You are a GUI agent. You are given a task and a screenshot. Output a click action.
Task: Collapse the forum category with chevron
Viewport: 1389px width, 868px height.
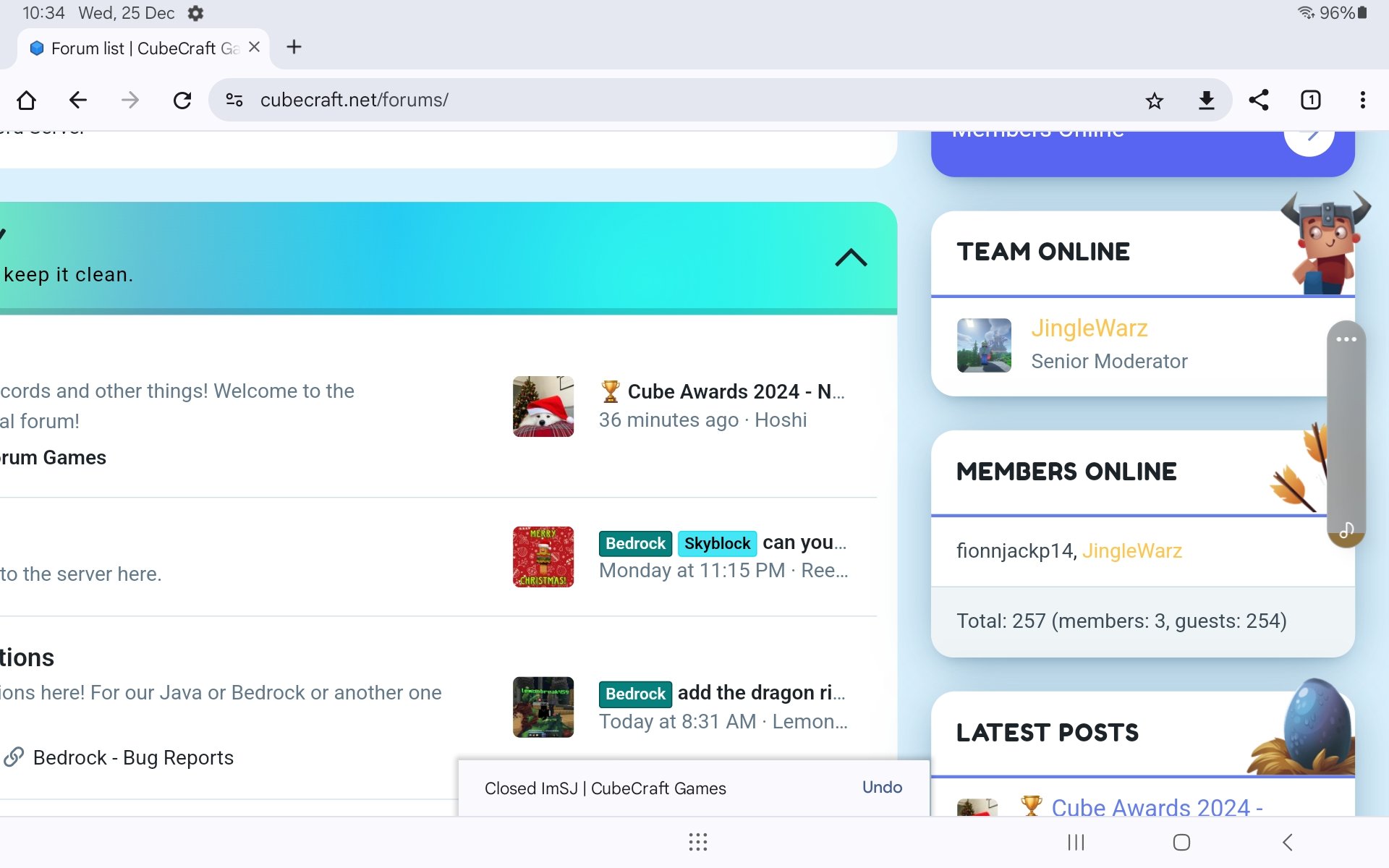tap(851, 258)
